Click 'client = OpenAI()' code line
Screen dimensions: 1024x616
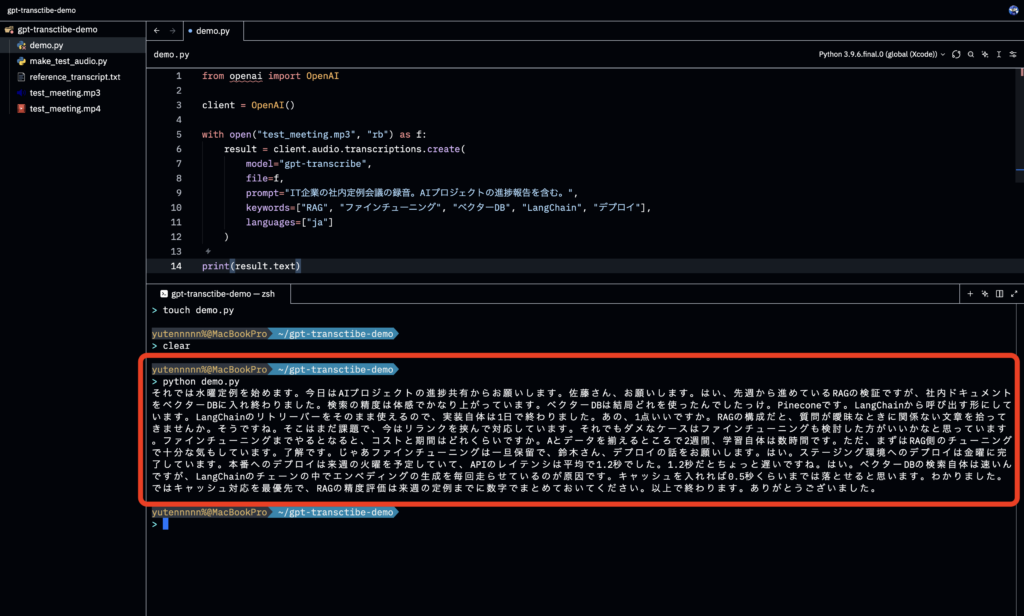point(248,105)
